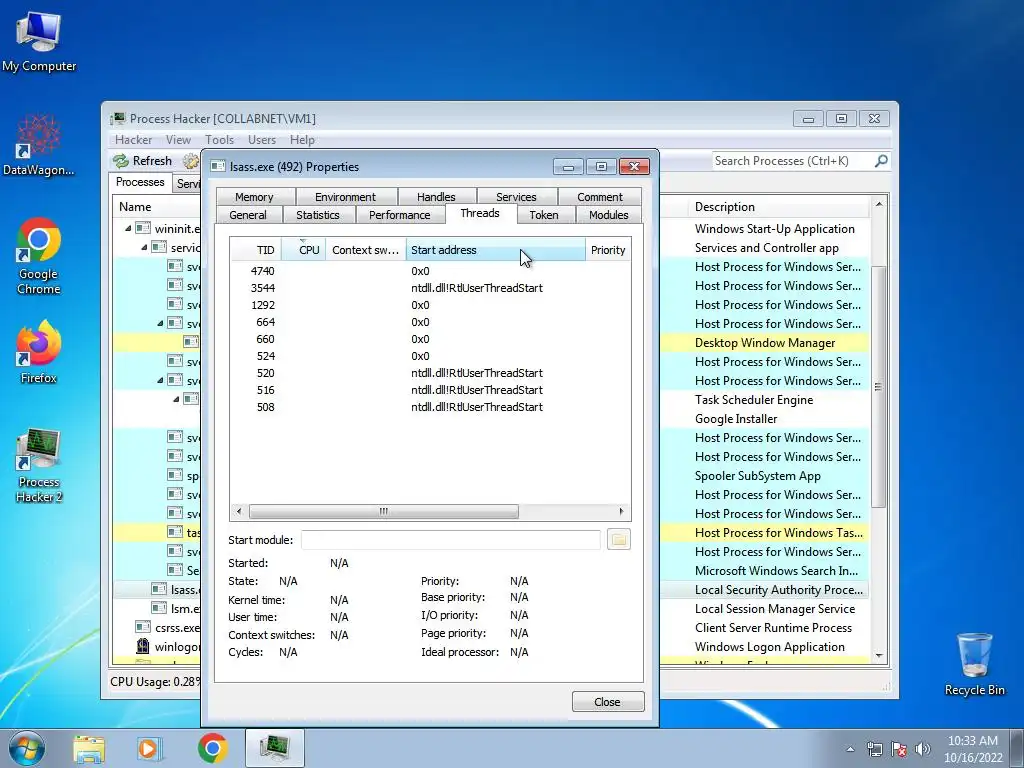Collapse the wininit.exe tree node

click(128, 229)
